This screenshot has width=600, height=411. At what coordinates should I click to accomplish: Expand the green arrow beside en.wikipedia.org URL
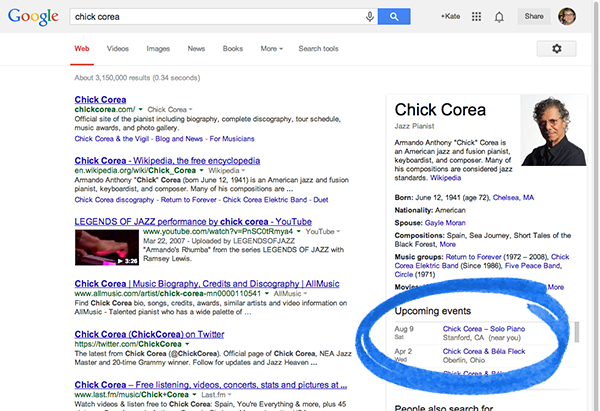click(x=201, y=170)
